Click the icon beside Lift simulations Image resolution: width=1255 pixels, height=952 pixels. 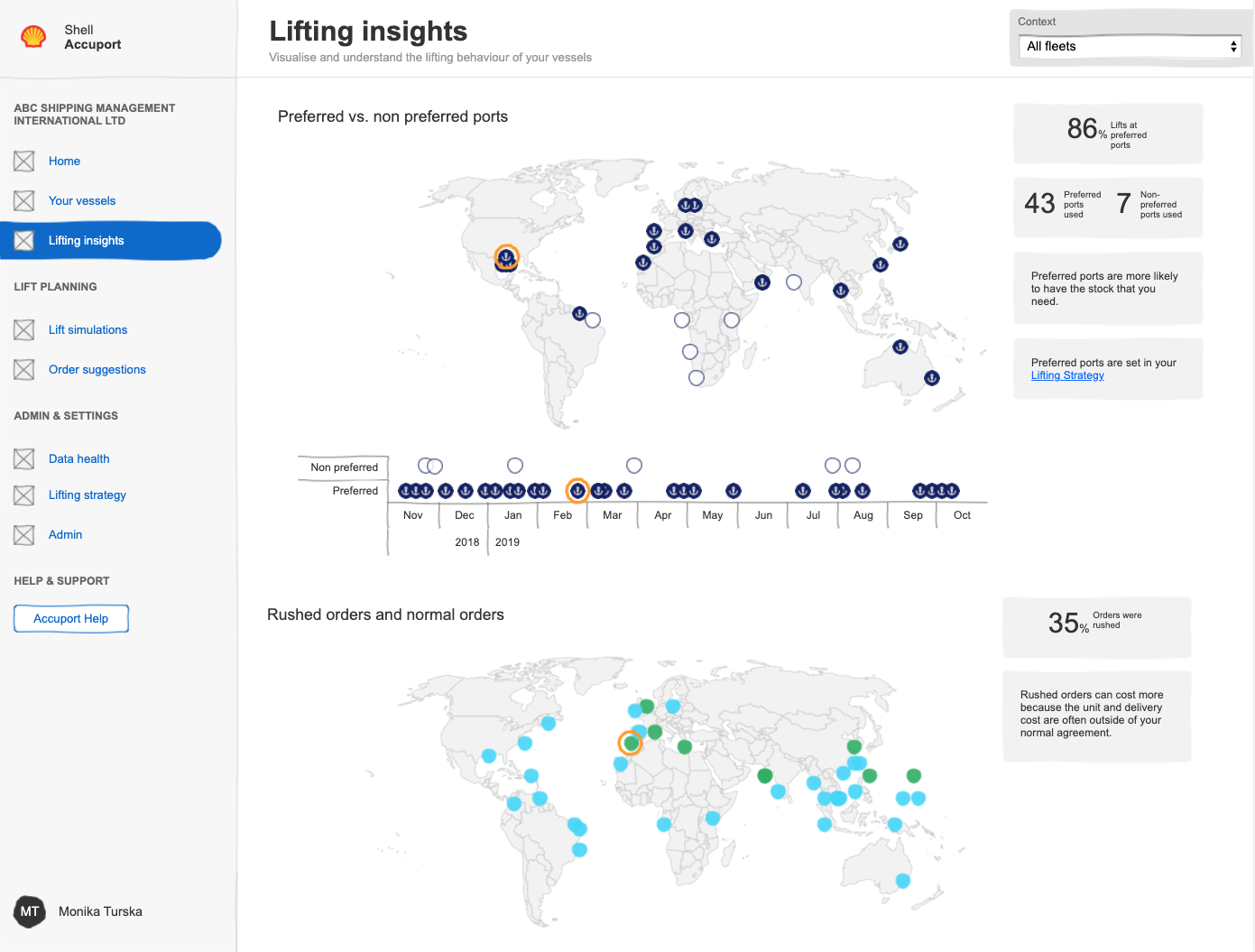(24, 329)
